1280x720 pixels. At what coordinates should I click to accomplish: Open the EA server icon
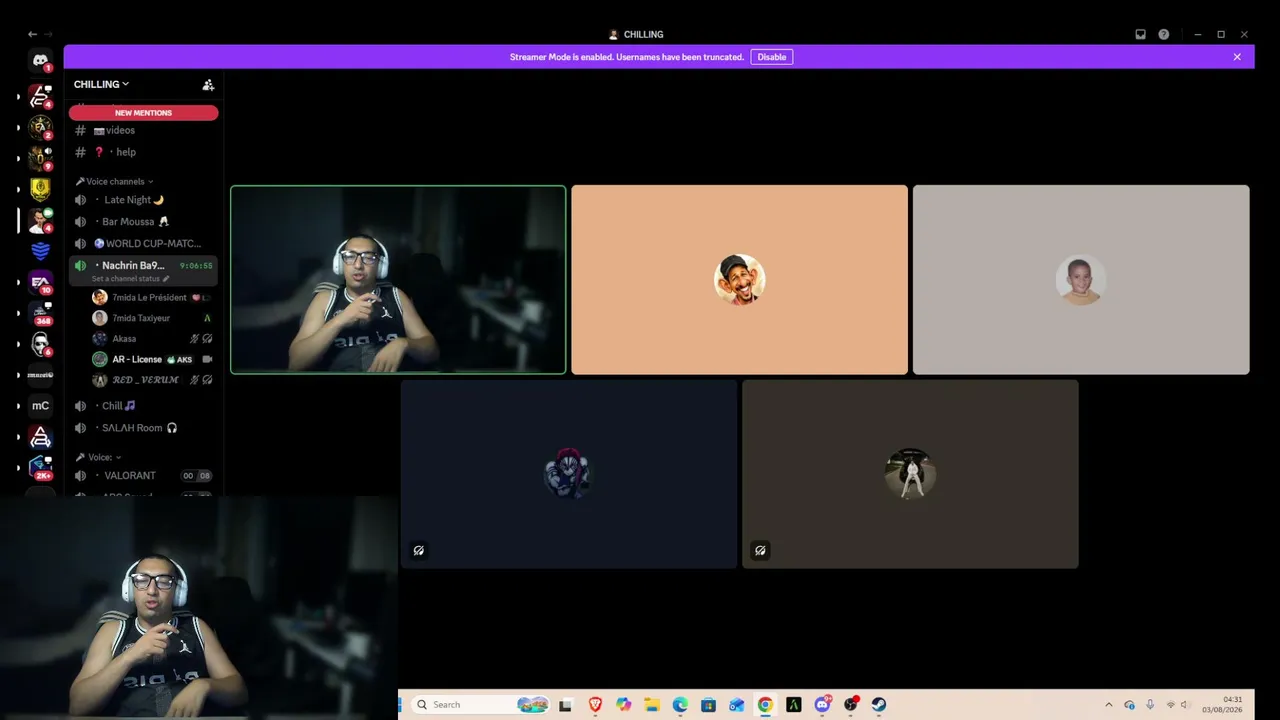[x=40, y=282]
